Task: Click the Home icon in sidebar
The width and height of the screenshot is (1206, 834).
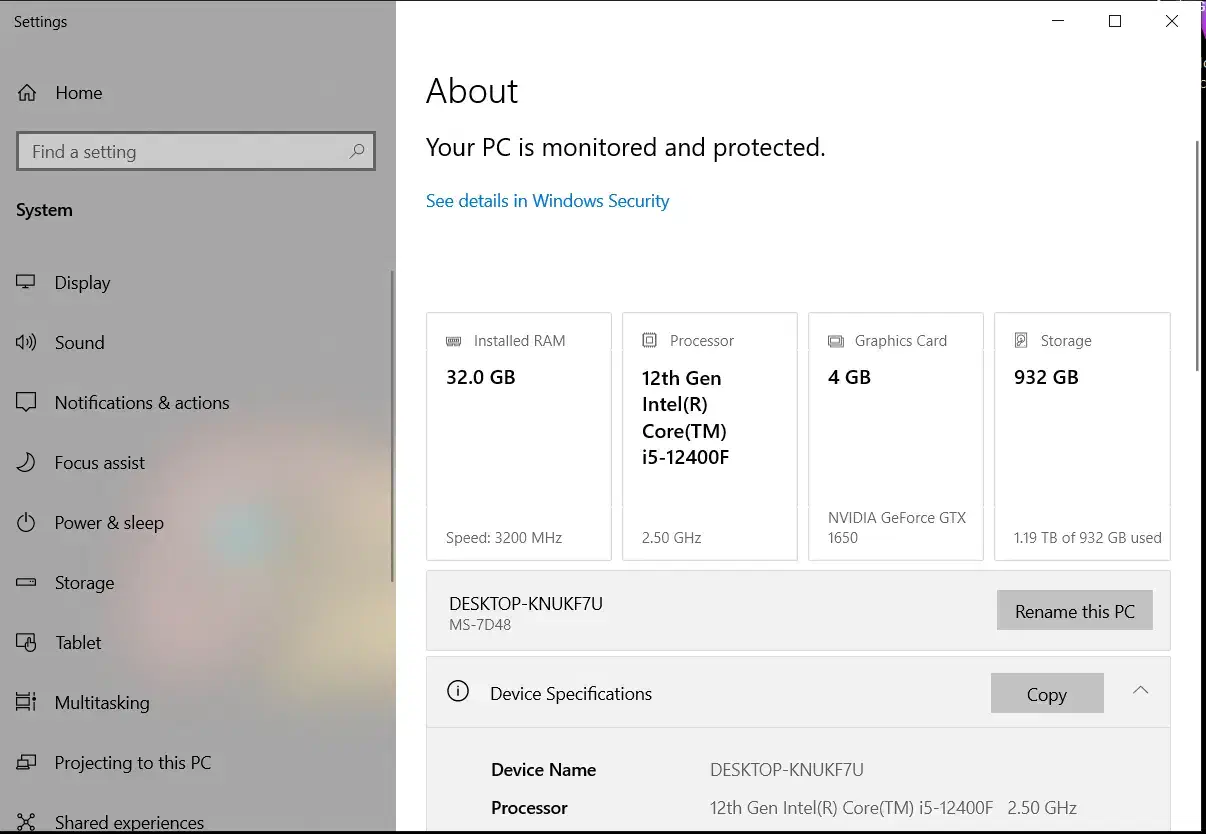Action: click(27, 93)
